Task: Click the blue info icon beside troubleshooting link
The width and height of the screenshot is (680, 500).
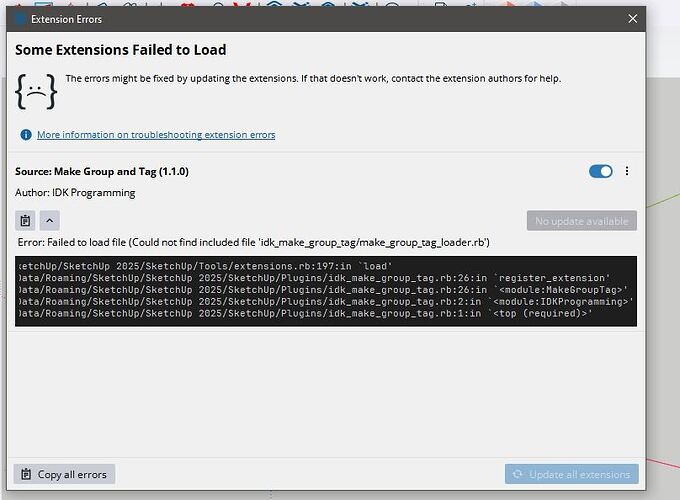Action: click(x=26, y=135)
